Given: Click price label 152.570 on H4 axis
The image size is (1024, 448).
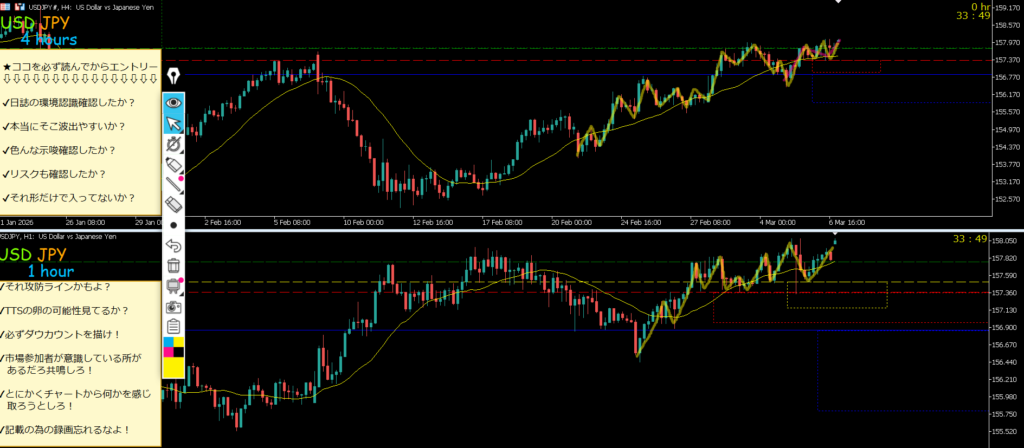Looking at the screenshot, I should [x=1008, y=199].
